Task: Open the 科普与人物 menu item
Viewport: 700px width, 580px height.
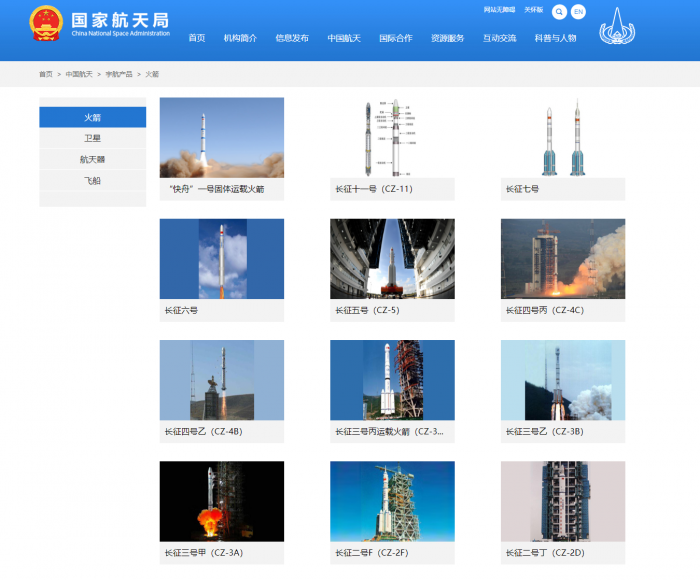Action: click(555, 38)
